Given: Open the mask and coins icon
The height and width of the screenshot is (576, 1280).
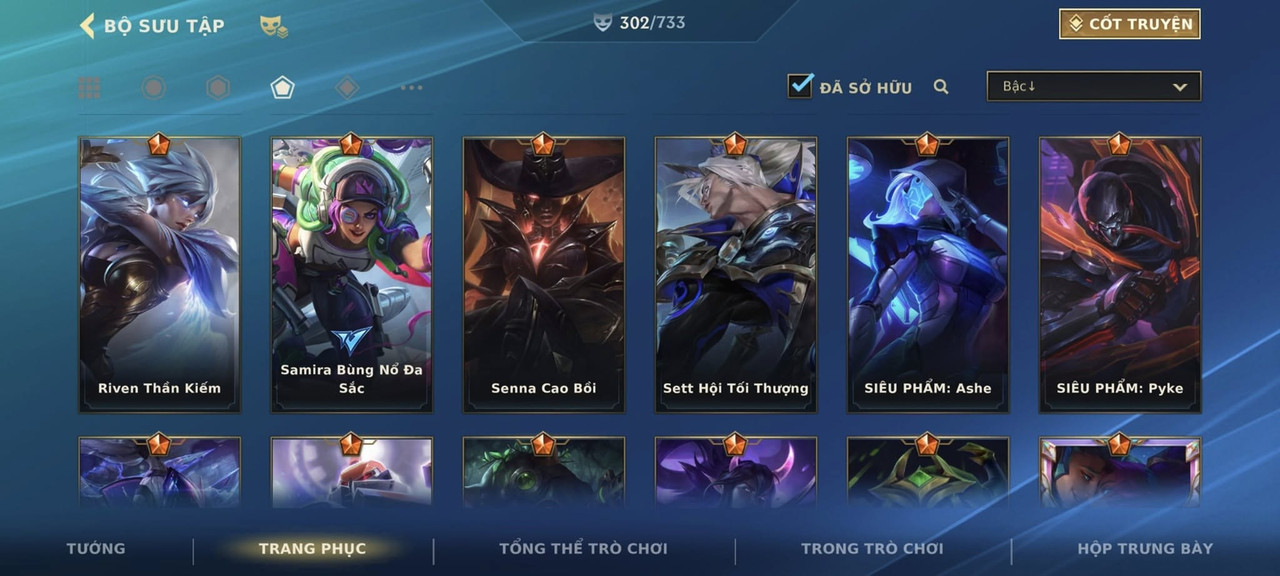Looking at the screenshot, I should (274, 27).
